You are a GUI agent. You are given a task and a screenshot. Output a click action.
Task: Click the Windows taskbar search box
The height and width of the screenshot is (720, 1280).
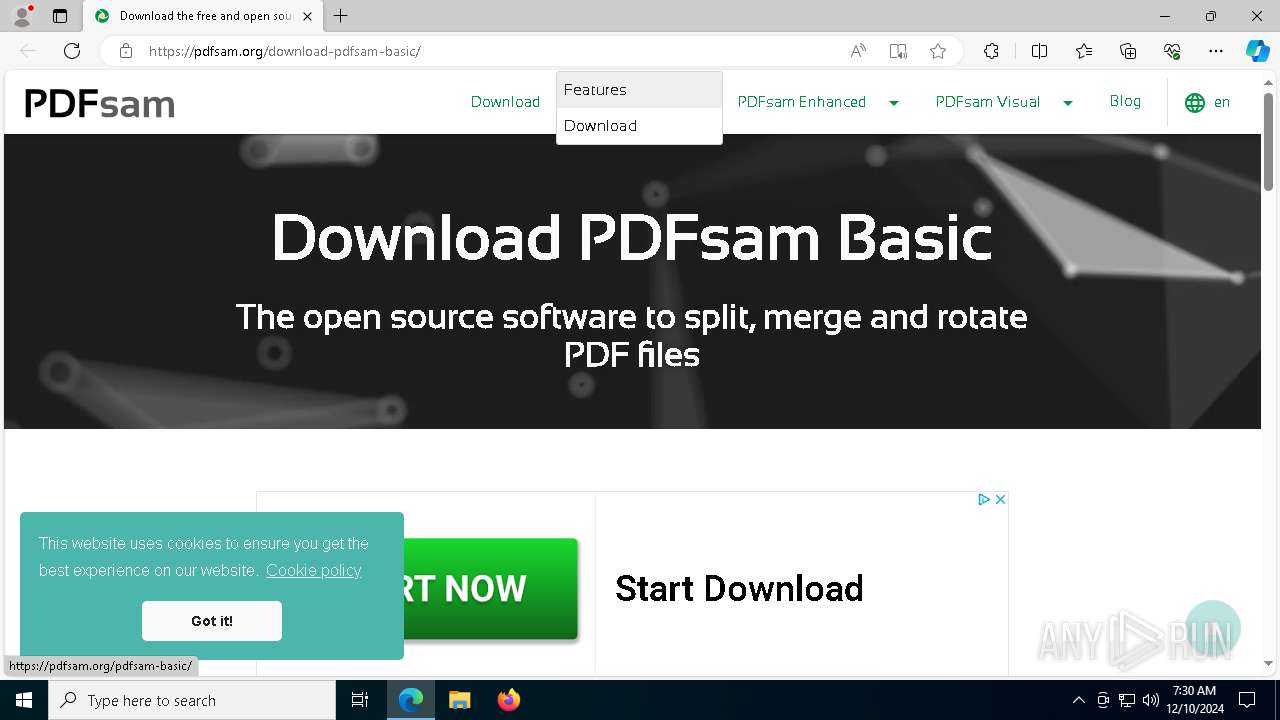tap(192, 700)
